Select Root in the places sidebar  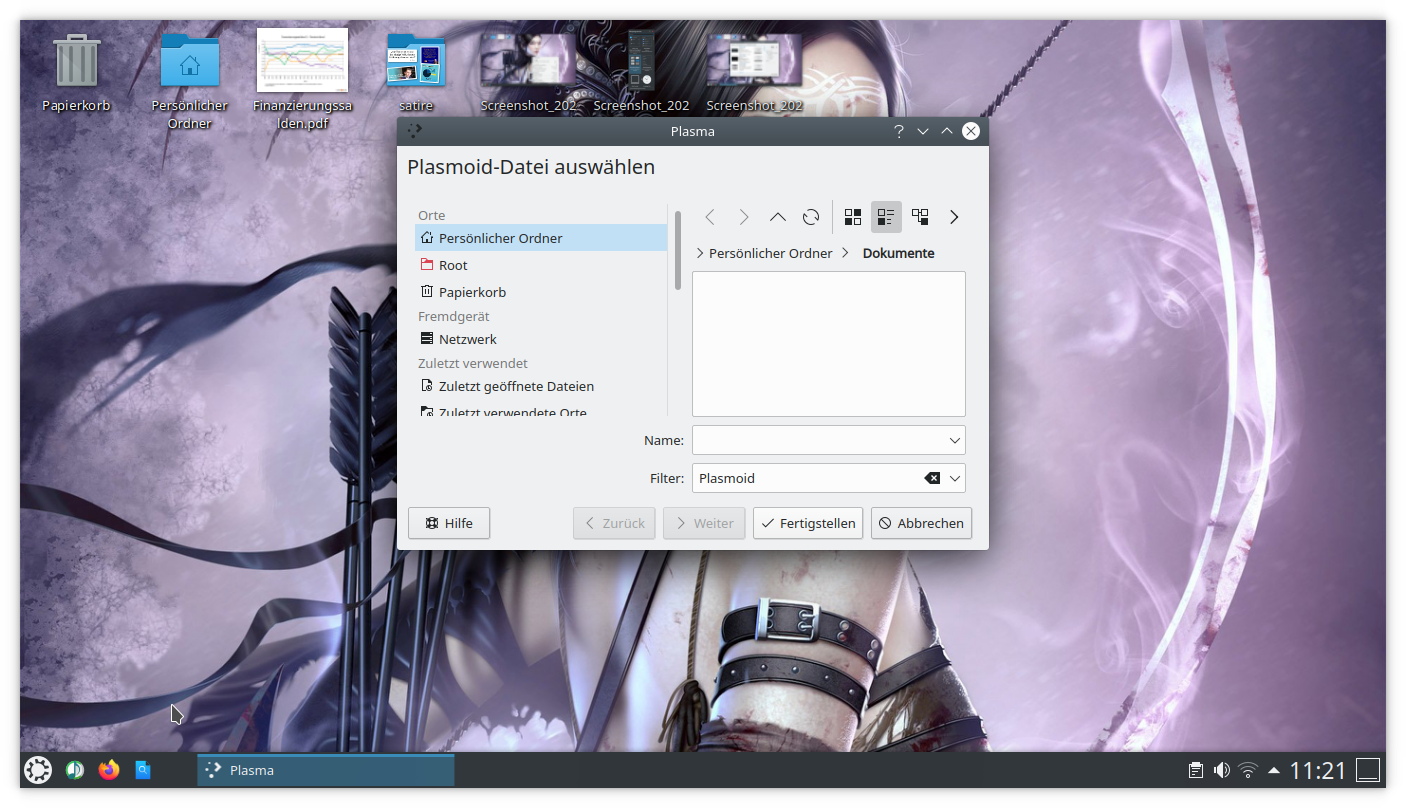(541, 265)
